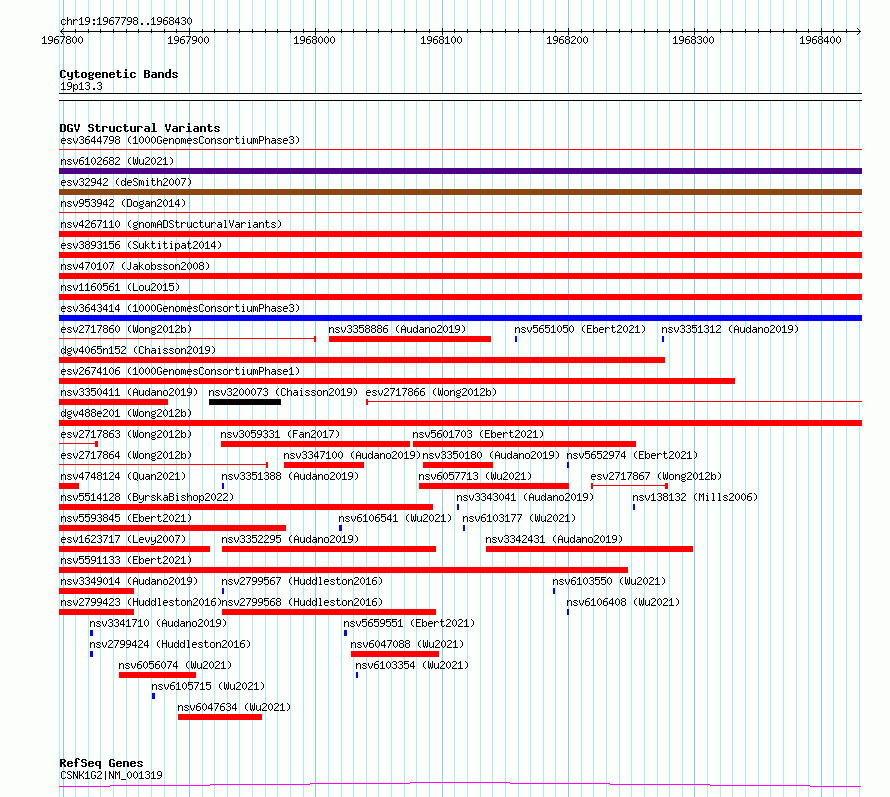Select nsv6057713 (Wu2021) label
This screenshot has height=797, width=890.
tap(475, 476)
